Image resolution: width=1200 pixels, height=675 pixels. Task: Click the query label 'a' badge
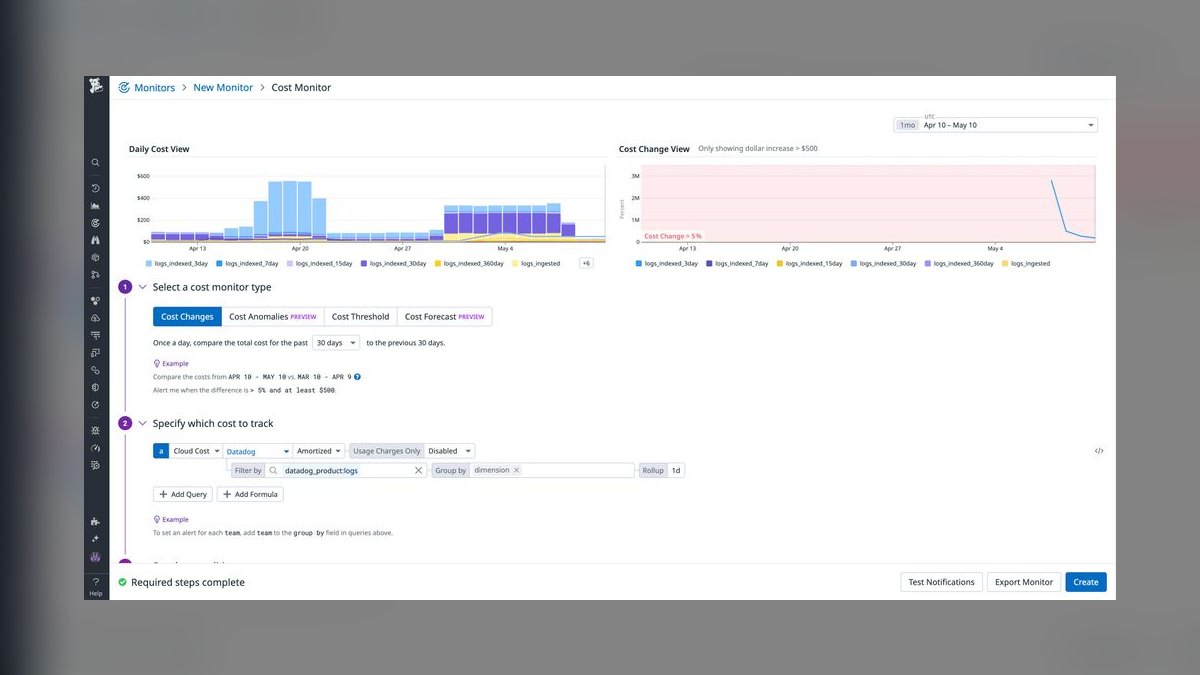click(160, 451)
